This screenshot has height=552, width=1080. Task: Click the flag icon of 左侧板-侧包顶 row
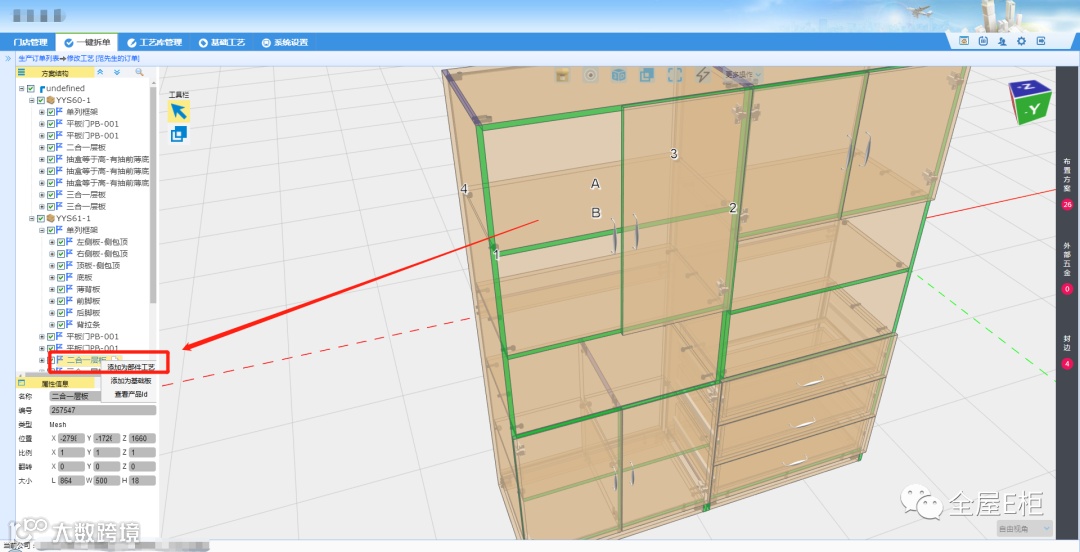[x=70, y=242]
